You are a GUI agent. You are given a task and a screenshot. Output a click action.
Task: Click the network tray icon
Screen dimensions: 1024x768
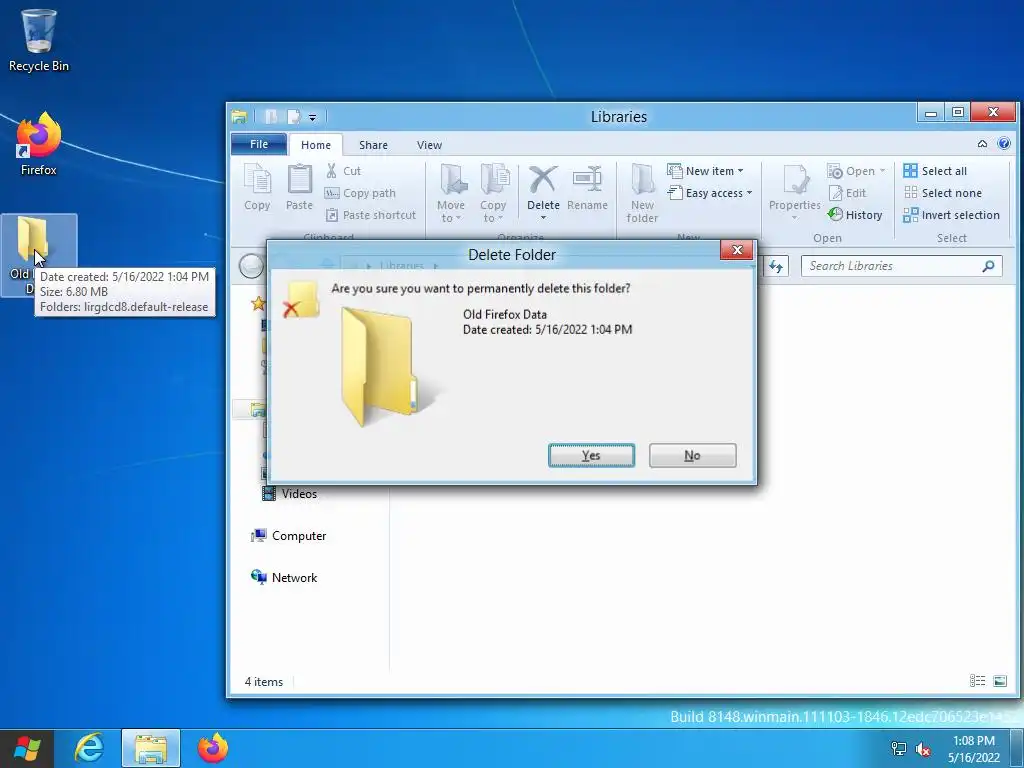pos(899,749)
